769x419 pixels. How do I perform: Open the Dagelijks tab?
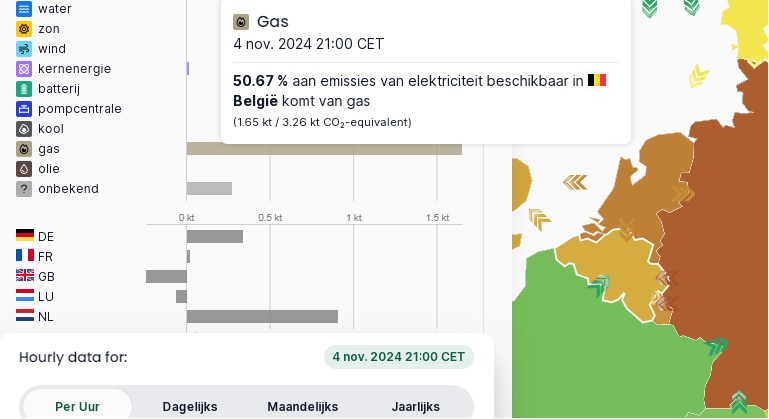pyautogui.click(x=190, y=406)
